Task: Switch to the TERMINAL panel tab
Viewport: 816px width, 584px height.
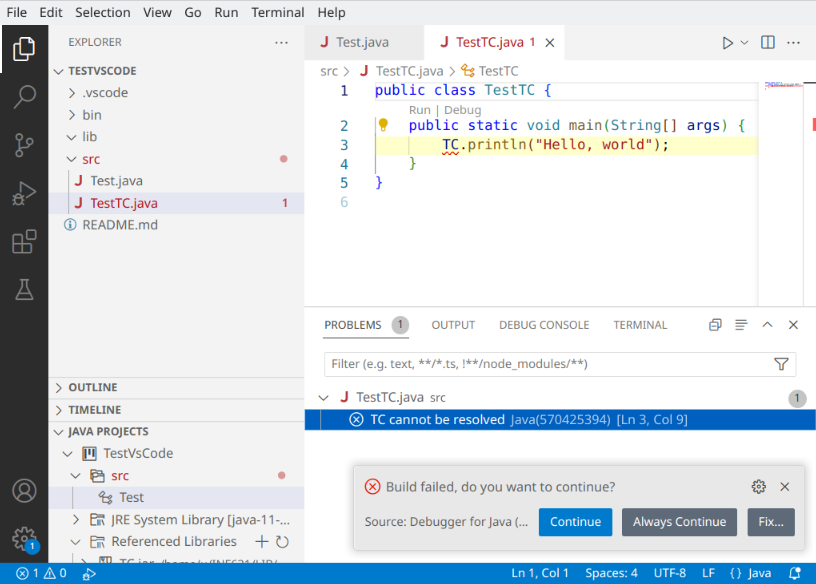Action: point(640,325)
